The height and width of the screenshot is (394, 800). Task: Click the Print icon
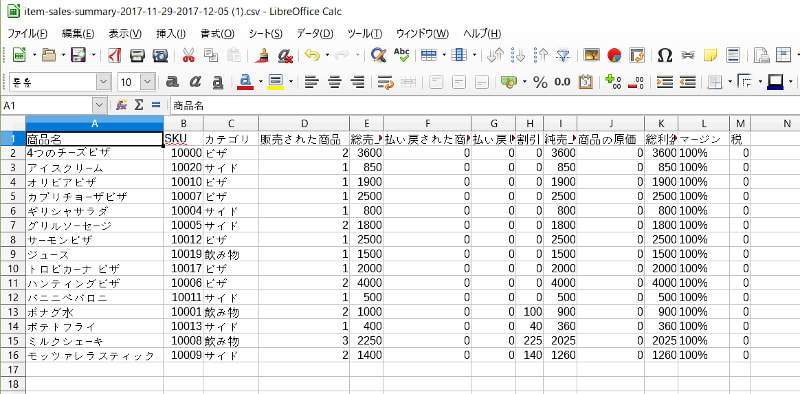point(137,55)
